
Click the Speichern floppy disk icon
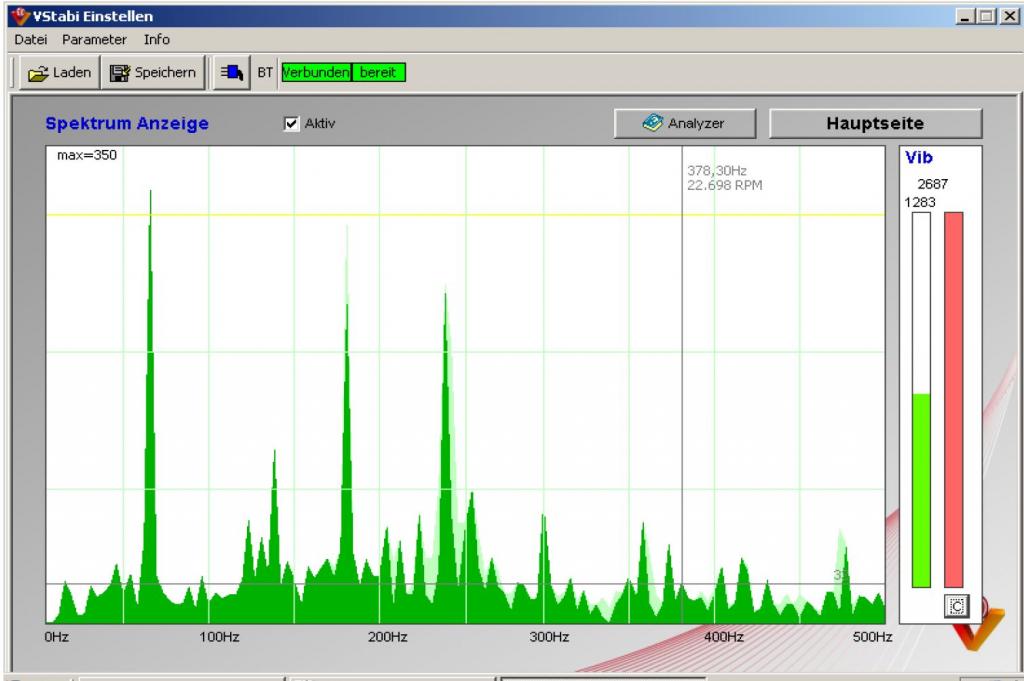pos(120,73)
